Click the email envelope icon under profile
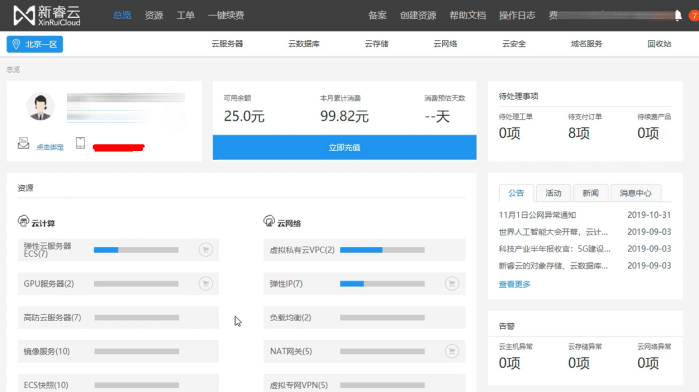This screenshot has width=699, height=392. point(24,144)
